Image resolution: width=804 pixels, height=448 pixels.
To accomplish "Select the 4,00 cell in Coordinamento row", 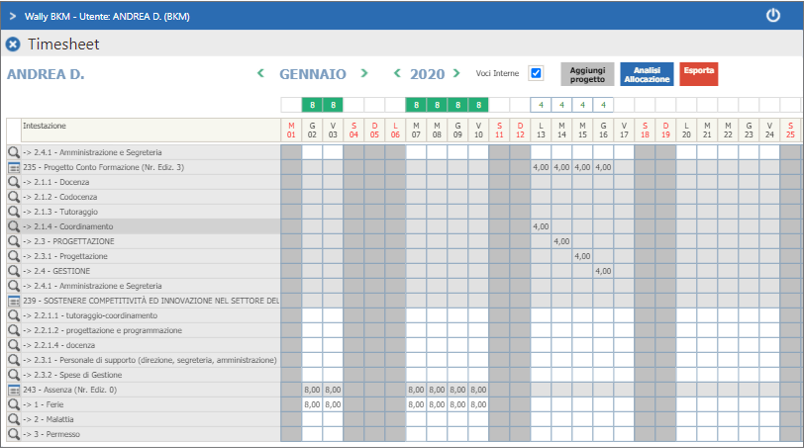I will pyautogui.click(x=541, y=227).
